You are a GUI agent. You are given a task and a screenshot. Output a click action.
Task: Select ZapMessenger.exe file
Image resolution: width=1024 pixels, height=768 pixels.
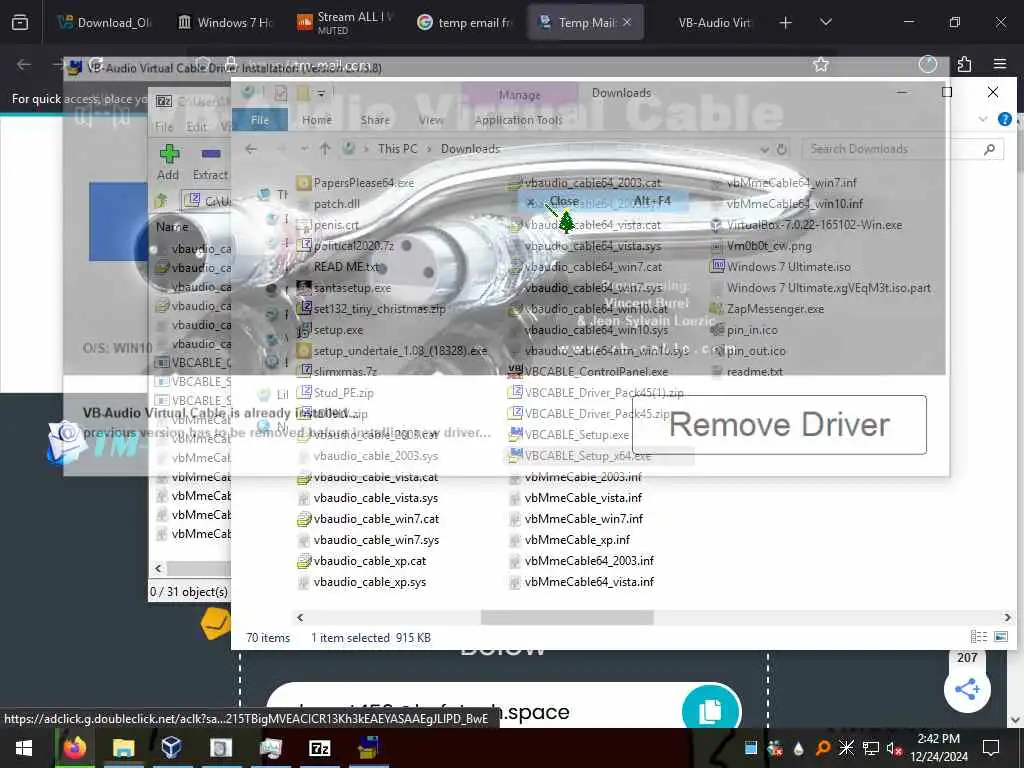(767, 309)
